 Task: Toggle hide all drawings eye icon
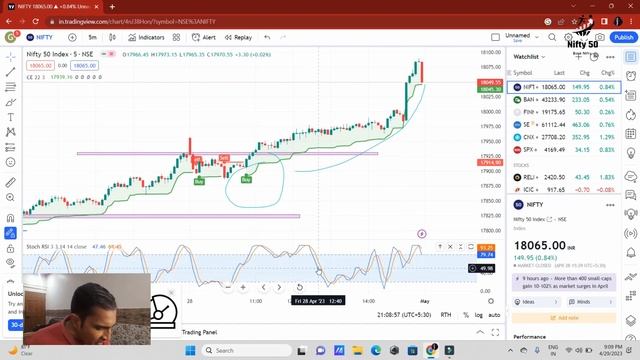pos(11,263)
